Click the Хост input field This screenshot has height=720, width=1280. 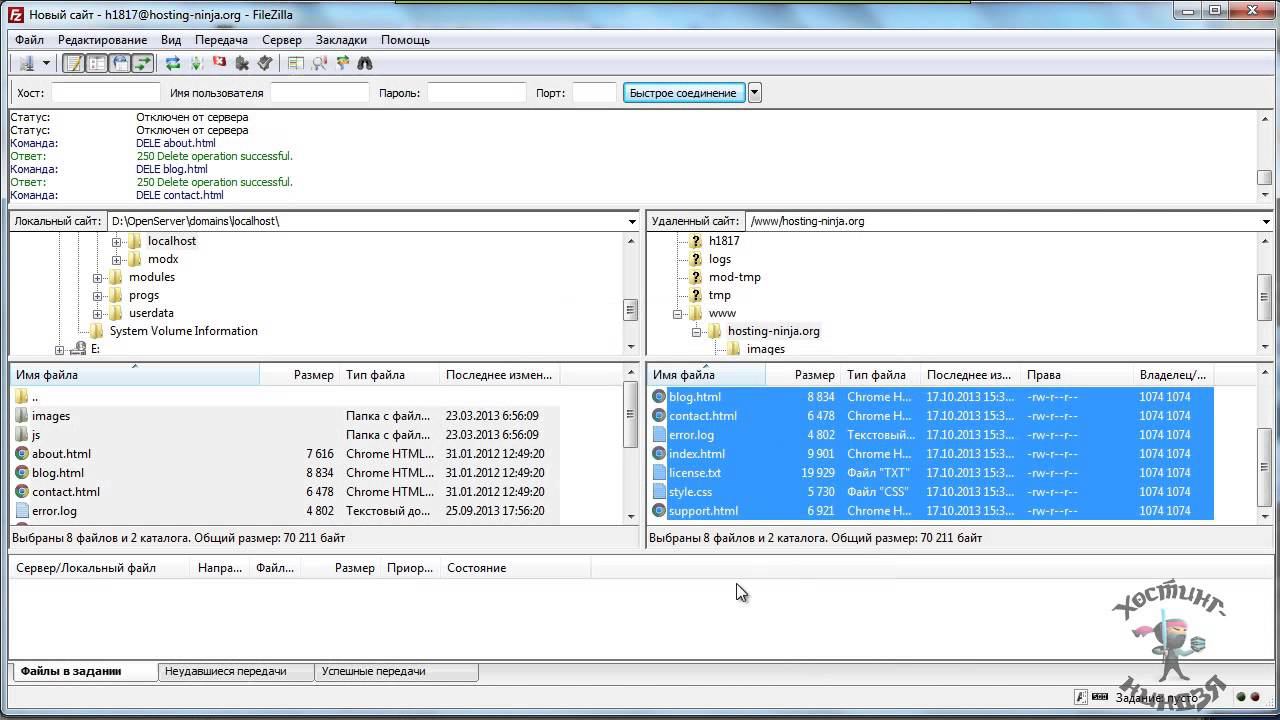point(105,93)
